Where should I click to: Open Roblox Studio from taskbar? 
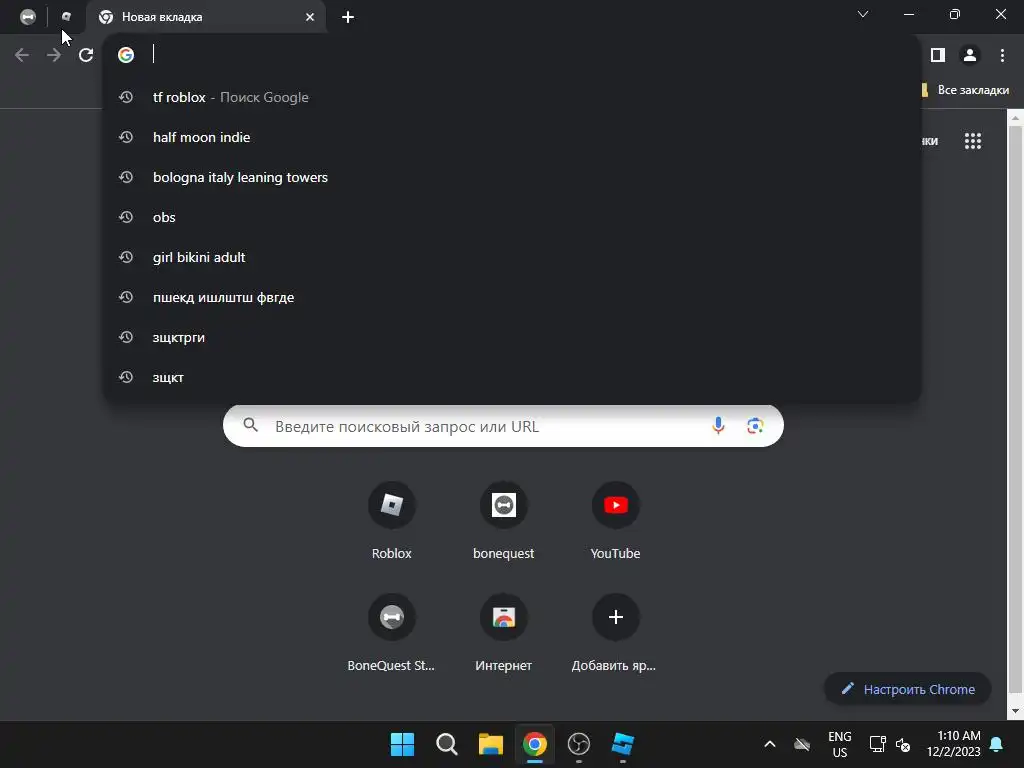point(622,744)
